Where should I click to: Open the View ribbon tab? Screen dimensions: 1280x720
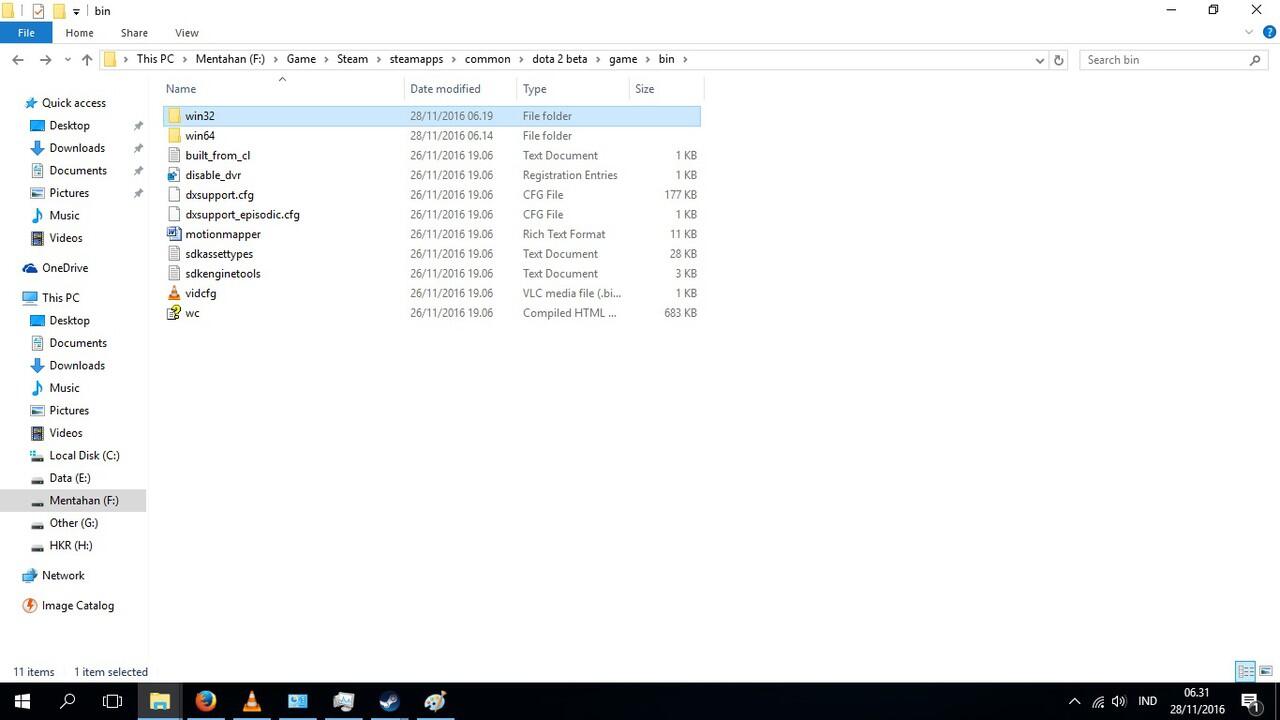coord(186,33)
